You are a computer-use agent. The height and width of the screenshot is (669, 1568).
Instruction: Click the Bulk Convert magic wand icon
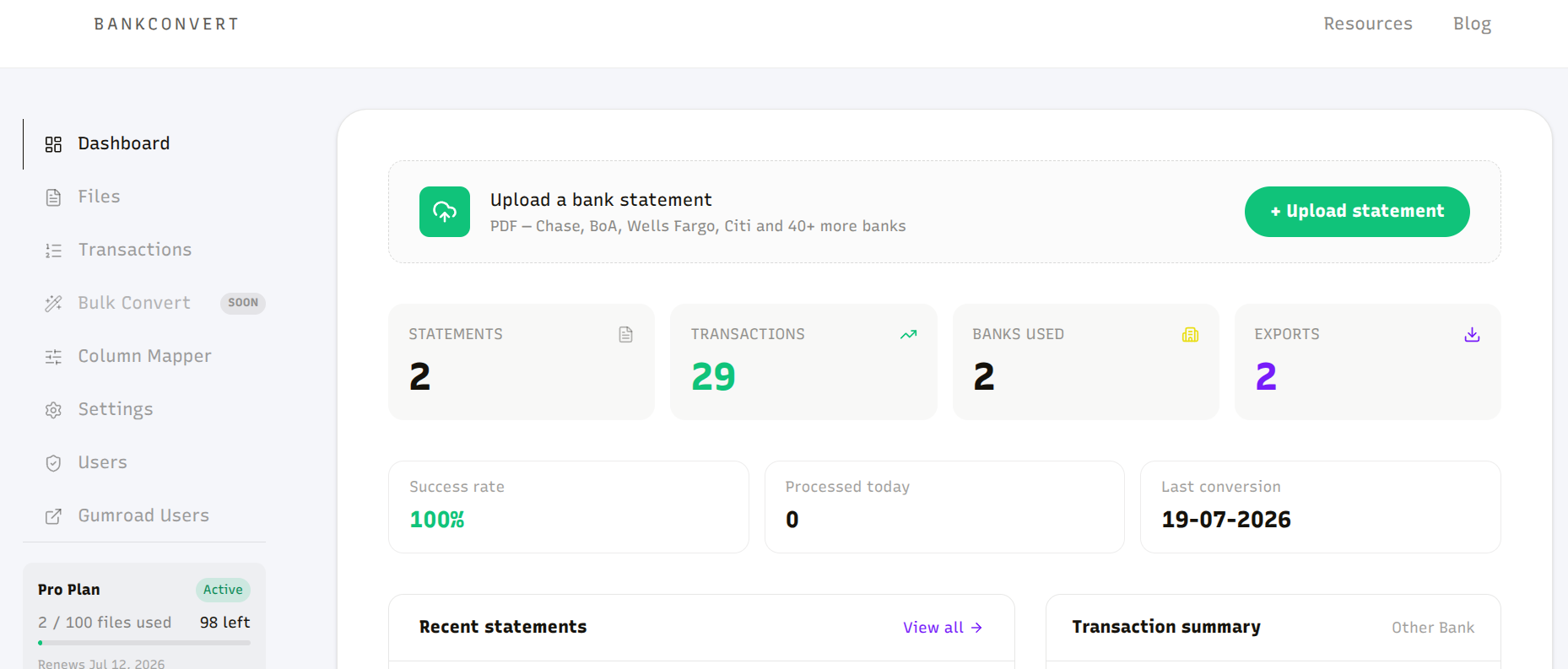(x=53, y=304)
